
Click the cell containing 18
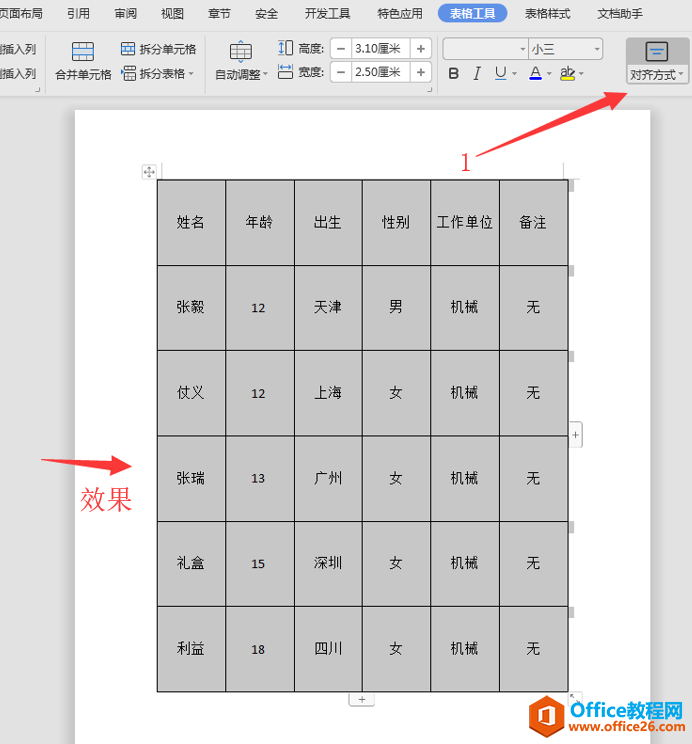260,649
